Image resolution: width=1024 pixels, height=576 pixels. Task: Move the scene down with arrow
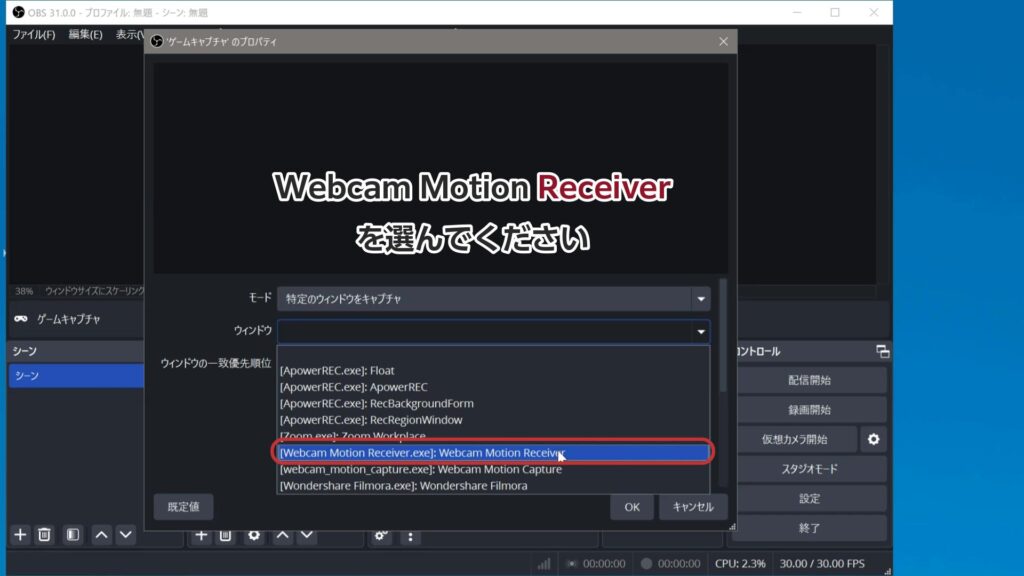[125, 535]
